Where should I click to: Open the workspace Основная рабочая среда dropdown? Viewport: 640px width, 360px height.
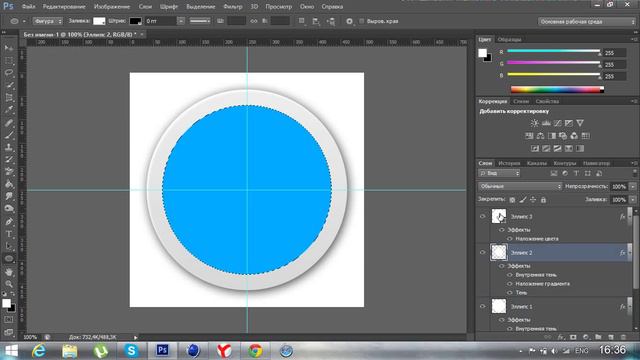pyautogui.click(x=587, y=22)
